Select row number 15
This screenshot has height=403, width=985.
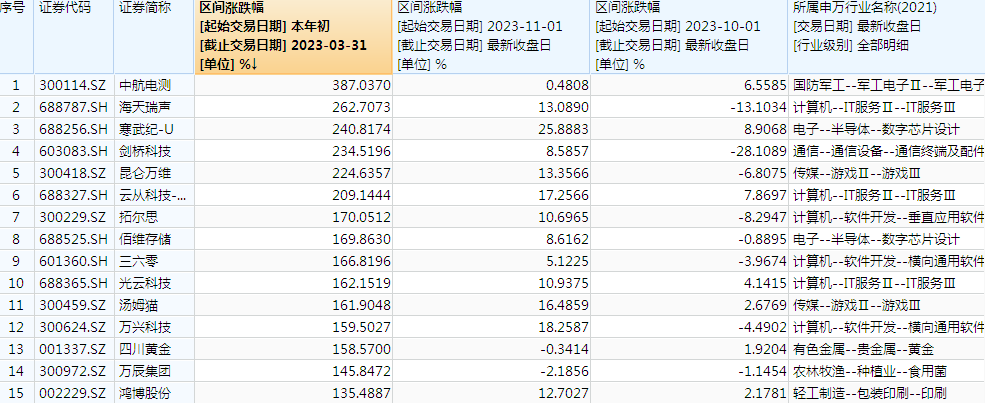tap(16, 394)
